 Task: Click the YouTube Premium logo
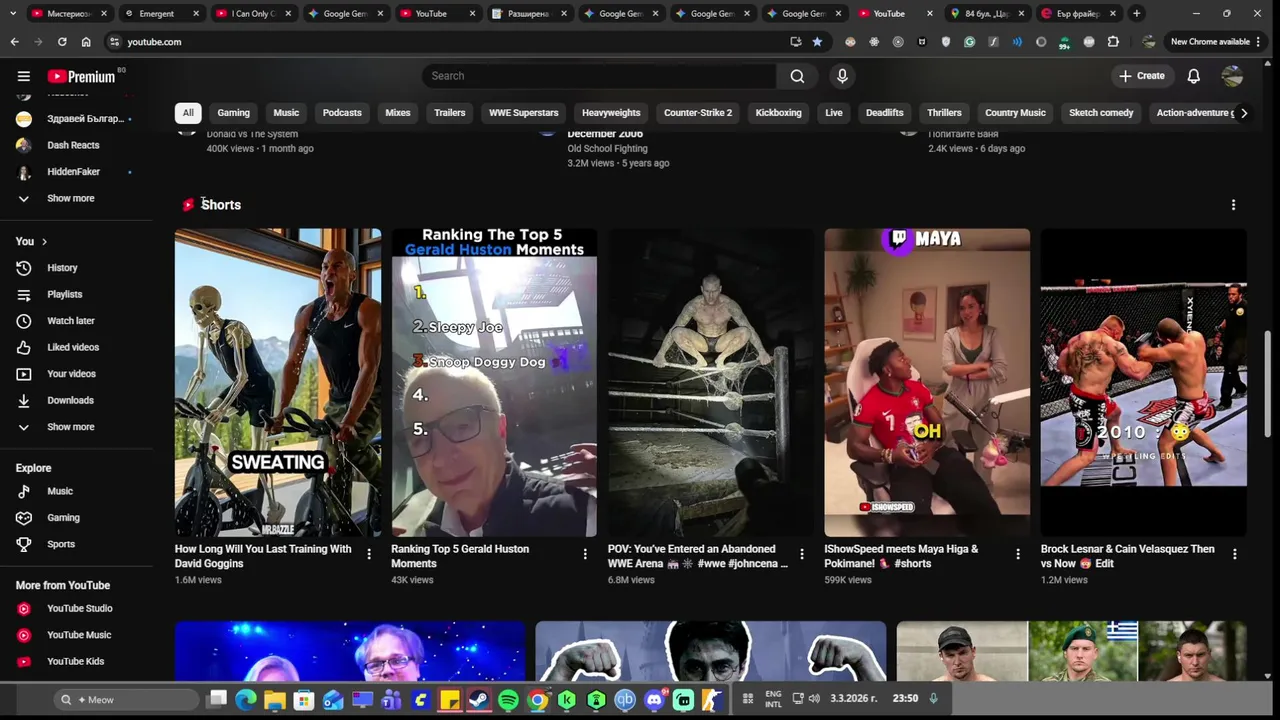pos(82,76)
